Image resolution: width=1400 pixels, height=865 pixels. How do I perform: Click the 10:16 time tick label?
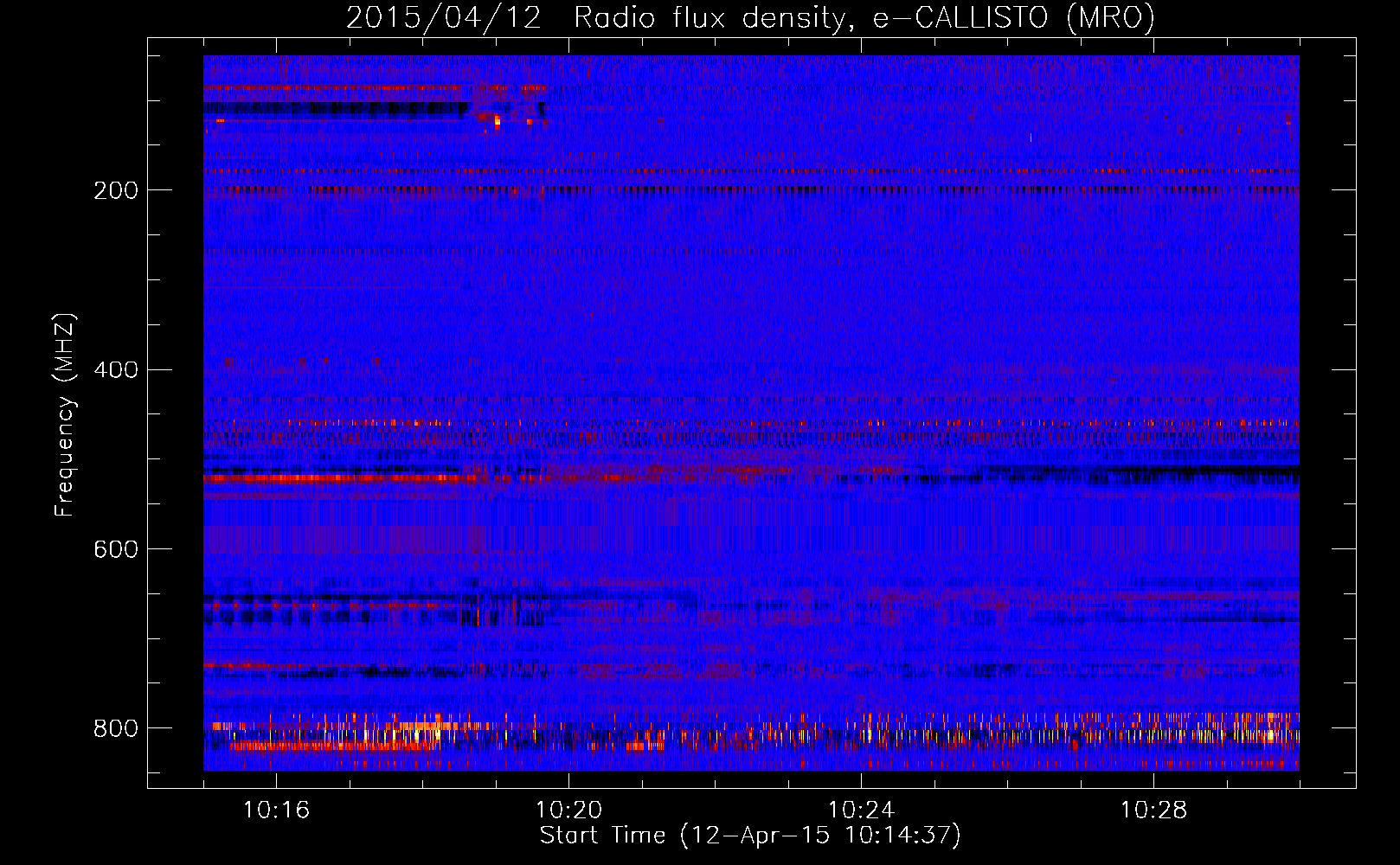tap(276, 810)
